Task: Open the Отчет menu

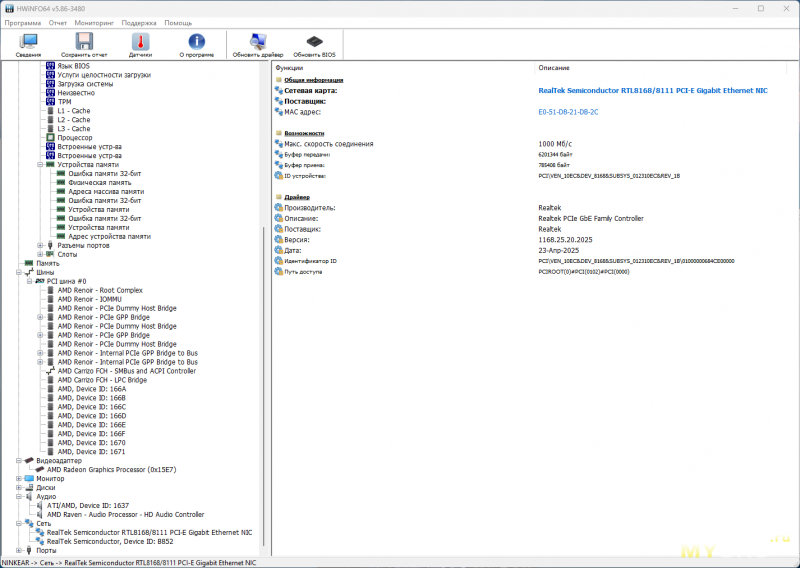Action: click(58, 23)
